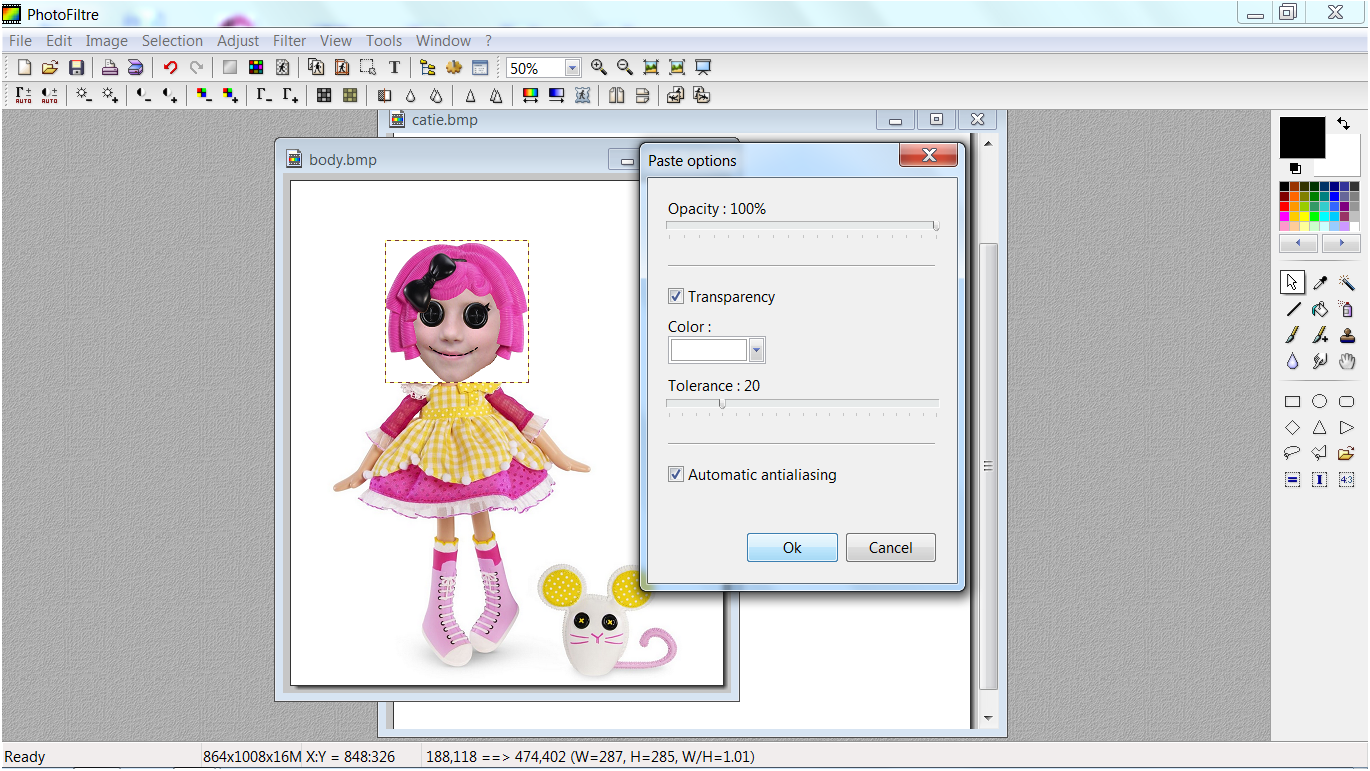This screenshot has height=771, width=1370.
Task: Open the transparency Color dropdown arrow
Action: click(x=756, y=350)
